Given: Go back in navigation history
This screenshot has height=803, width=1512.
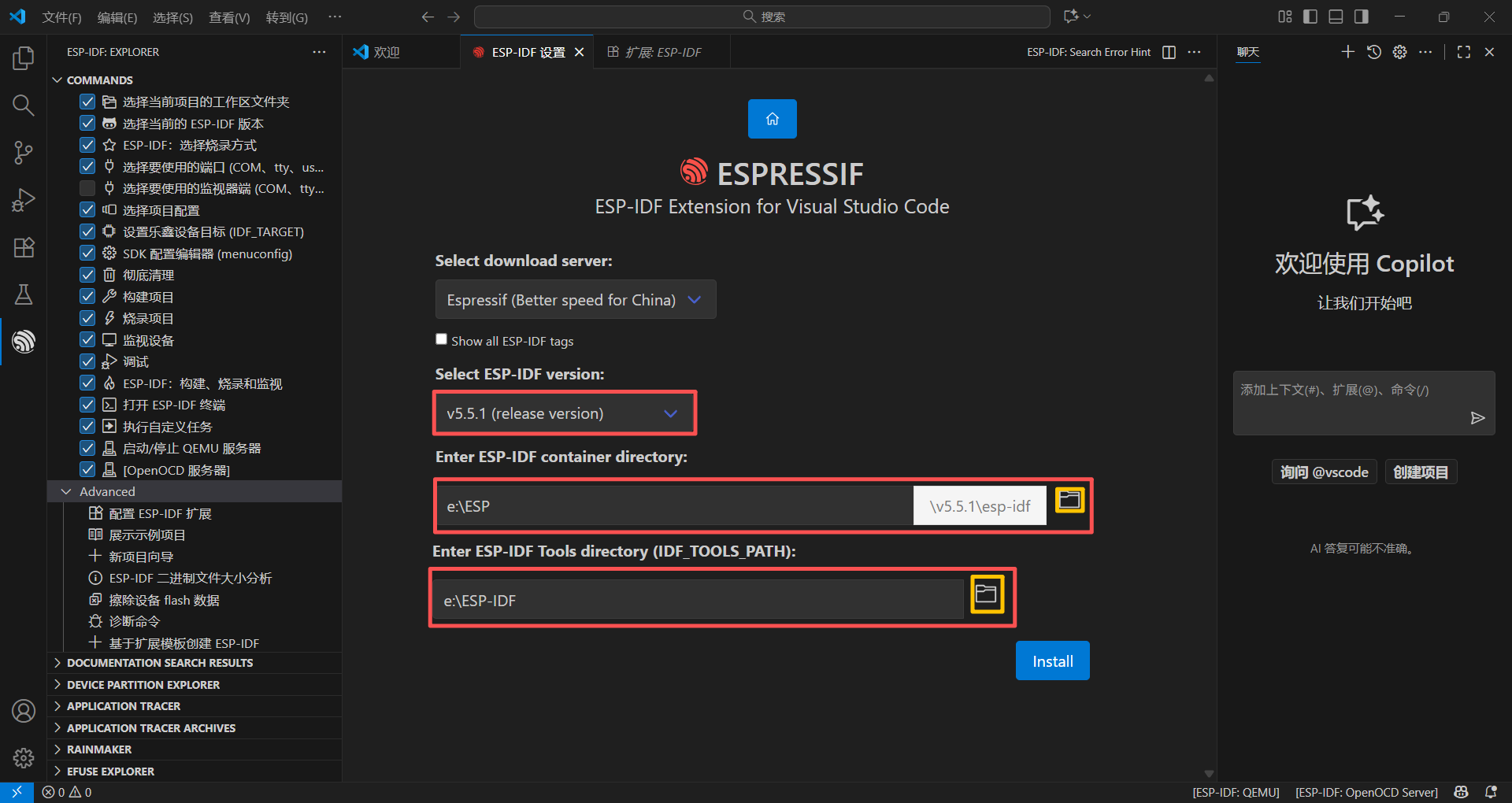Looking at the screenshot, I should pos(428,17).
